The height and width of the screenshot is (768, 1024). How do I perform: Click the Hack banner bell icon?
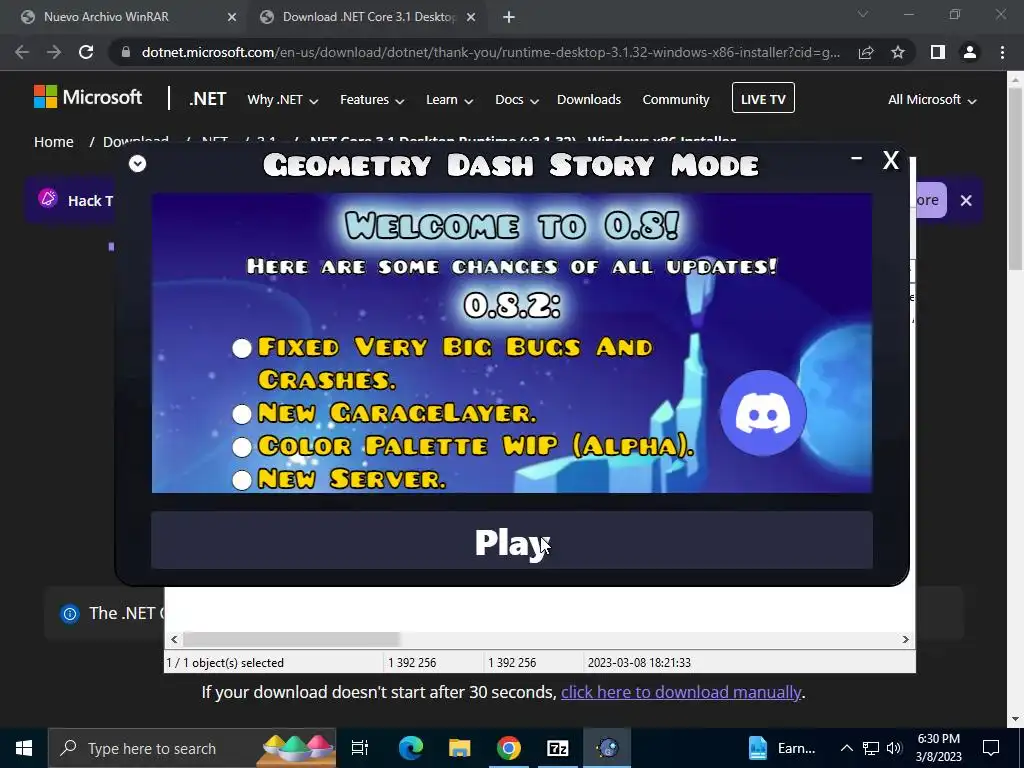point(48,198)
